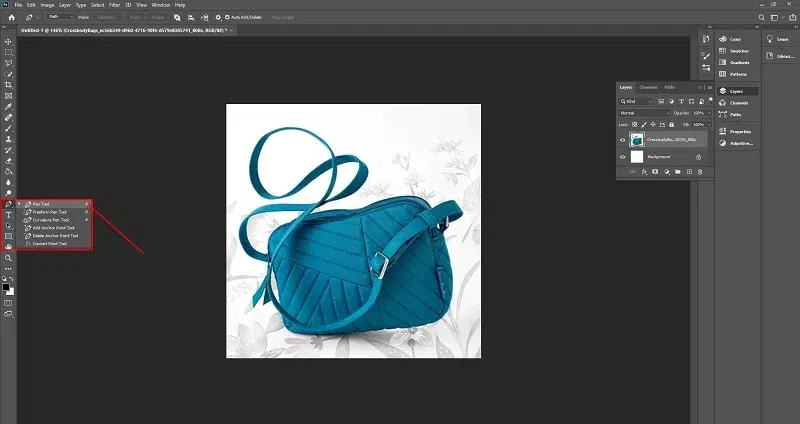
Task: Select the Blur tool
Action: (x=8, y=183)
